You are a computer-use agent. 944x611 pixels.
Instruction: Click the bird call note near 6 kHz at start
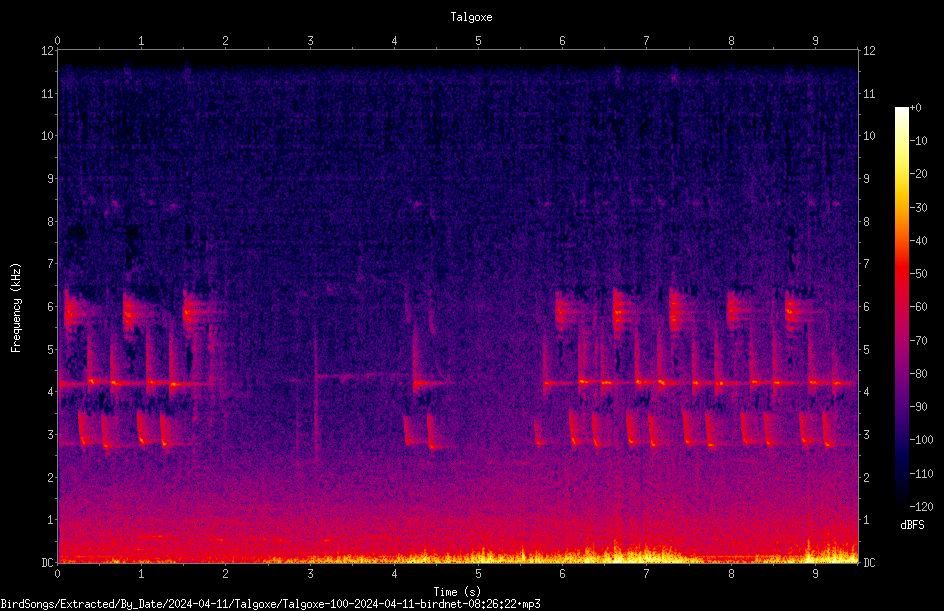[73, 312]
